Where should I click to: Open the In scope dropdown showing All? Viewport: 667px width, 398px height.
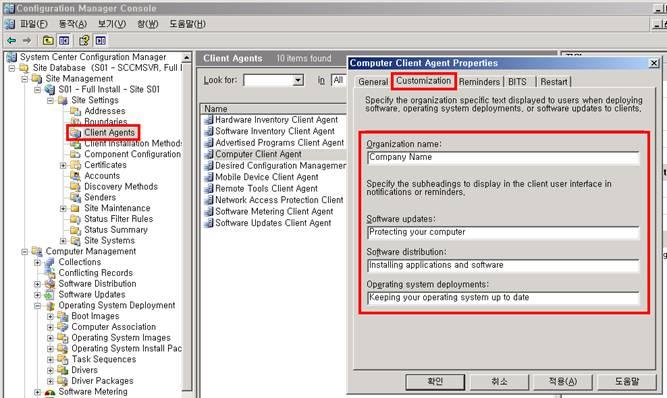pyautogui.click(x=339, y=80)
